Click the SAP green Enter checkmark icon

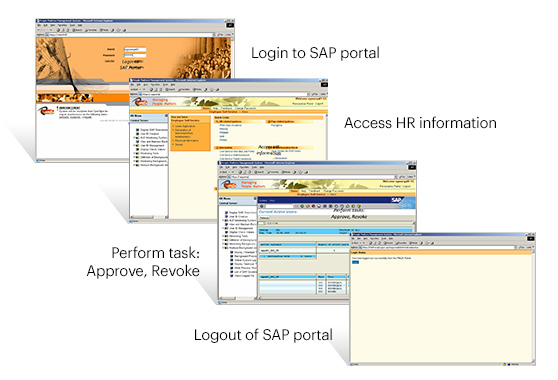pos(262,206)
